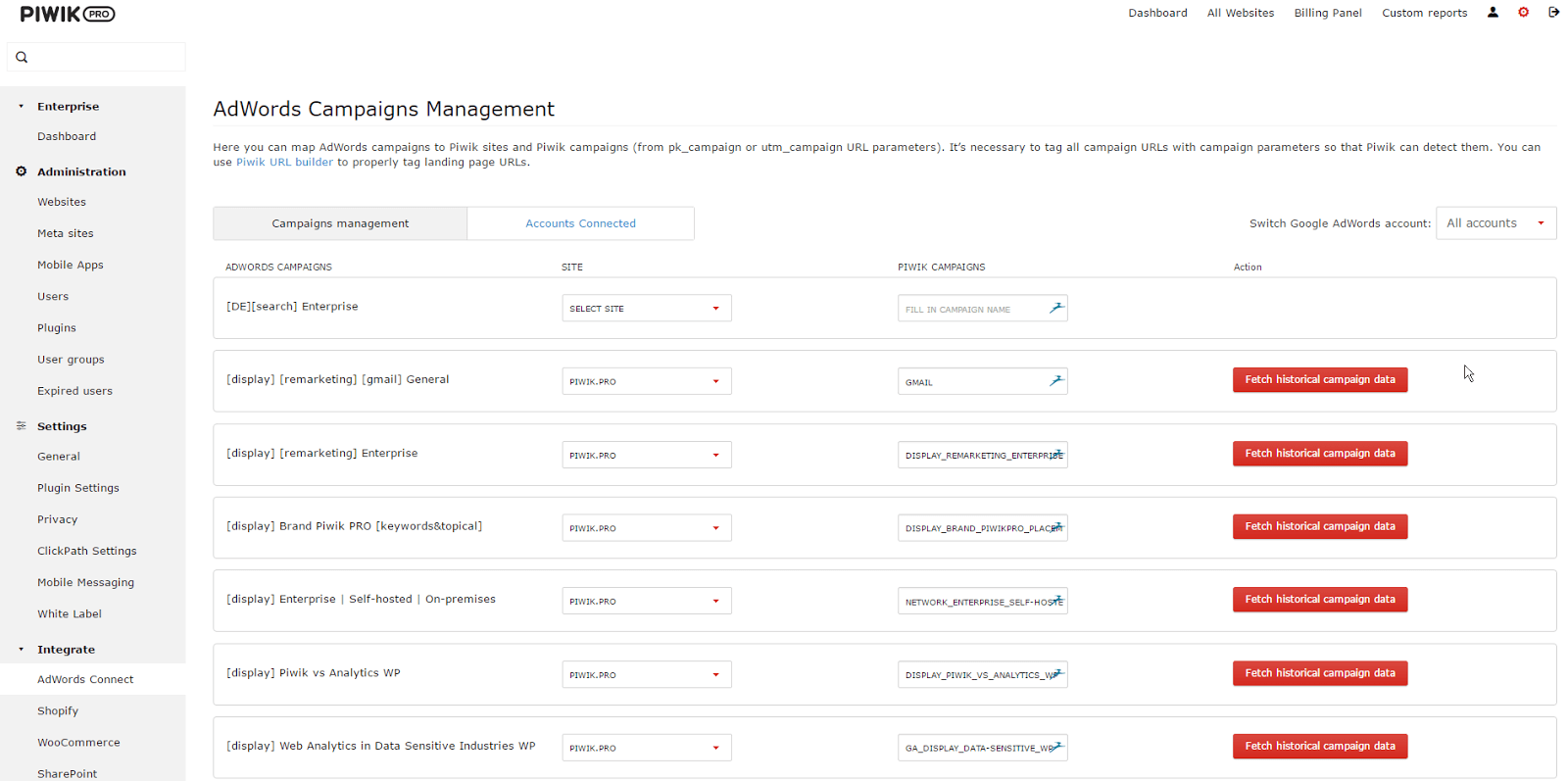Click the wand icon in the FILL IN CAMPAIGN NAME field
The height and width of the screenshot is (781, 1568).
(1055, 308)
